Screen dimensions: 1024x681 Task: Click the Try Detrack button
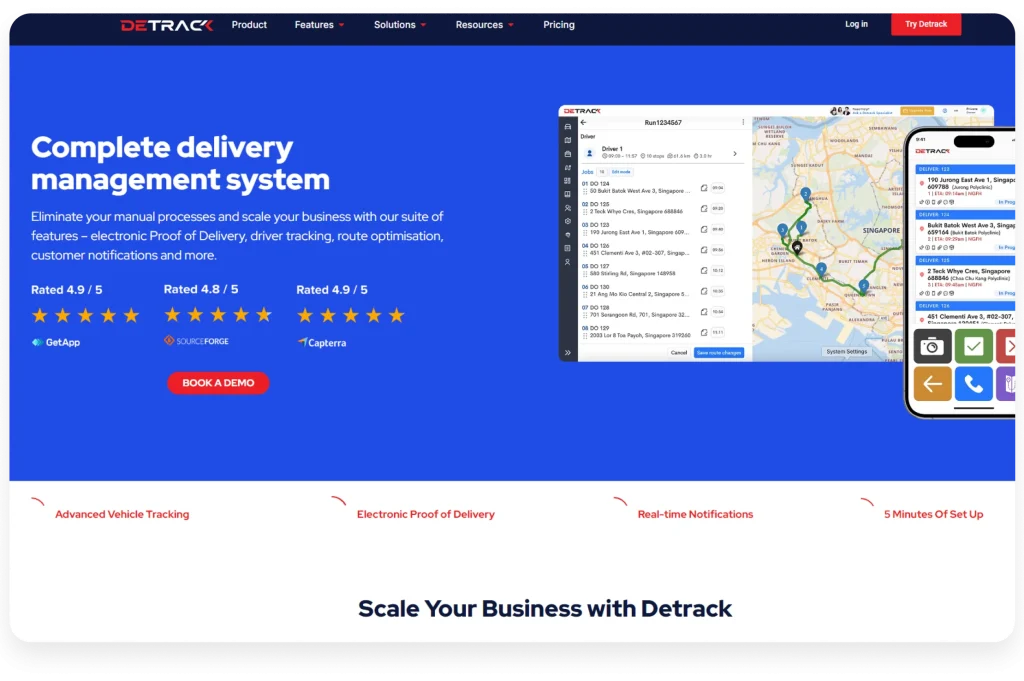(925, 24)
